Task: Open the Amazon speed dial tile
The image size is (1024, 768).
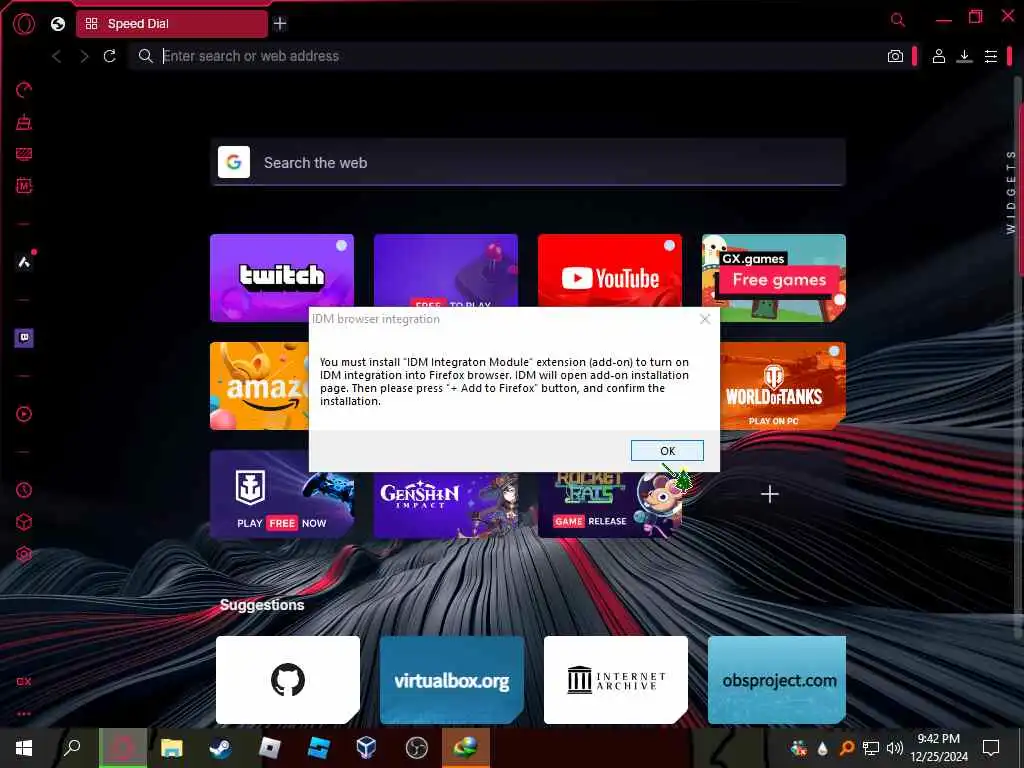Action: [259, 386]
